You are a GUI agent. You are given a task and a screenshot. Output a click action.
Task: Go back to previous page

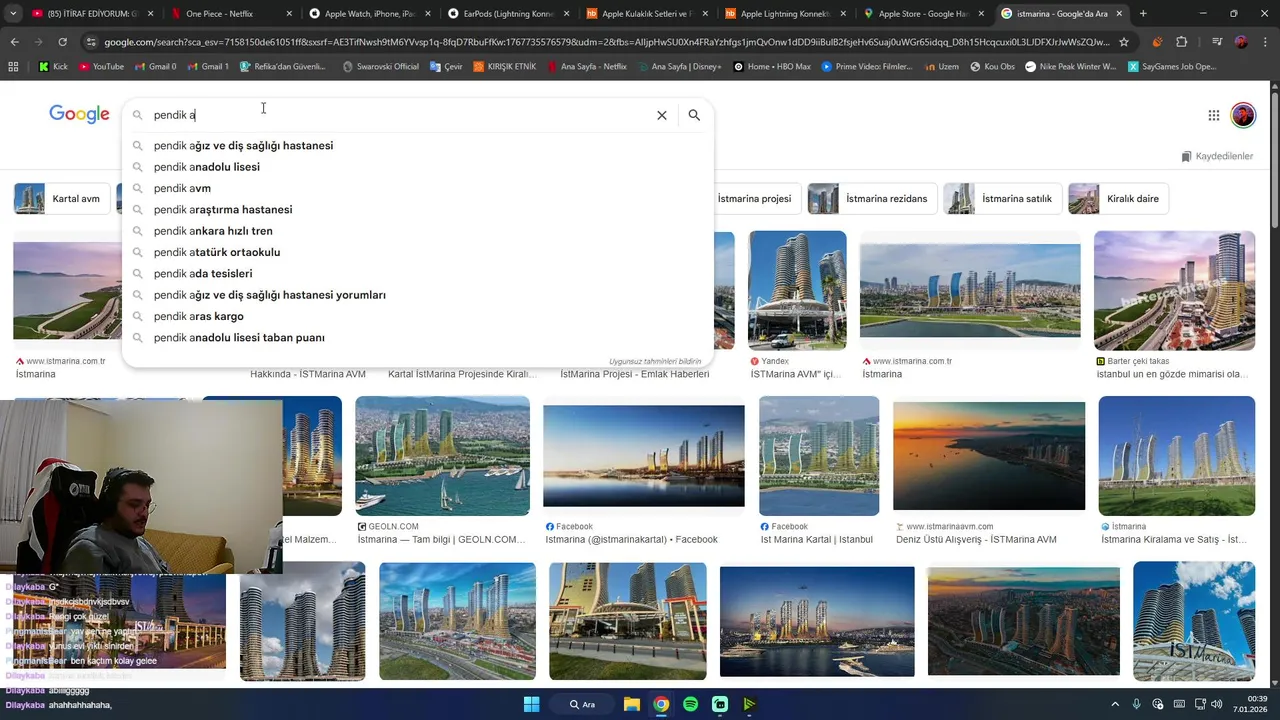(14, 42)
